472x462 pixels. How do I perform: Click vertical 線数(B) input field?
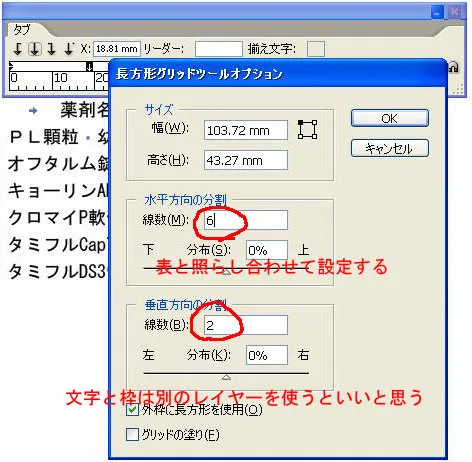tap(246, 325)
